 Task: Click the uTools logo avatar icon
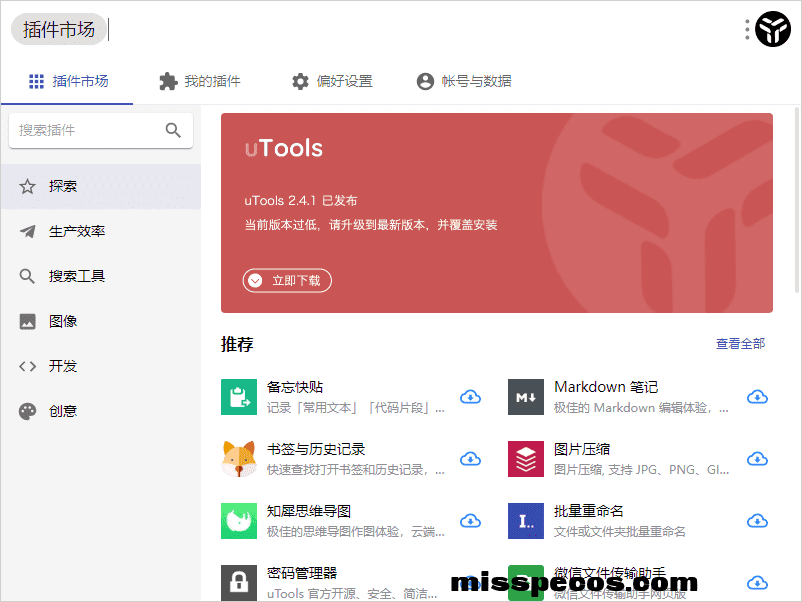tap(773, 30)
